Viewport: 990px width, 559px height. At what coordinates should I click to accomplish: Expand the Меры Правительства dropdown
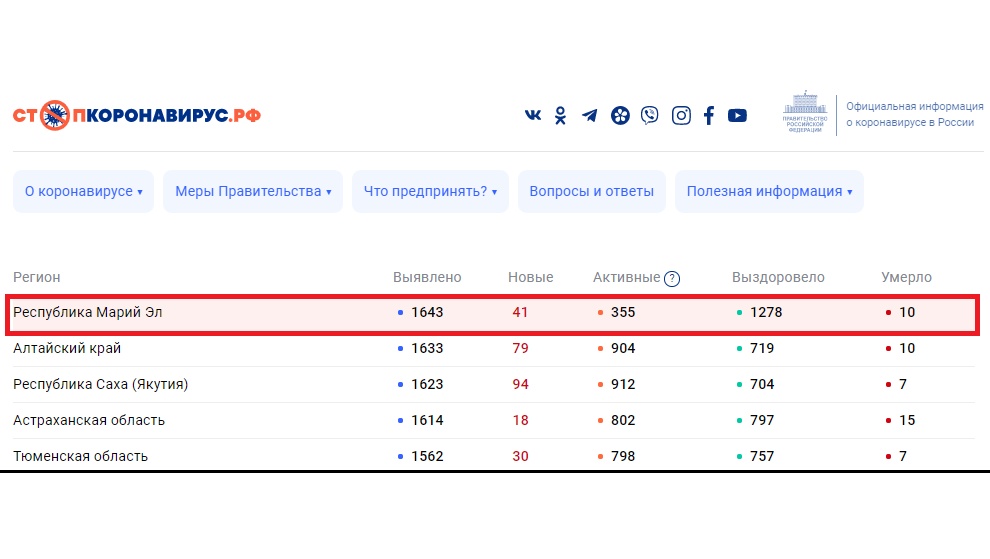(x=253, y=191)
